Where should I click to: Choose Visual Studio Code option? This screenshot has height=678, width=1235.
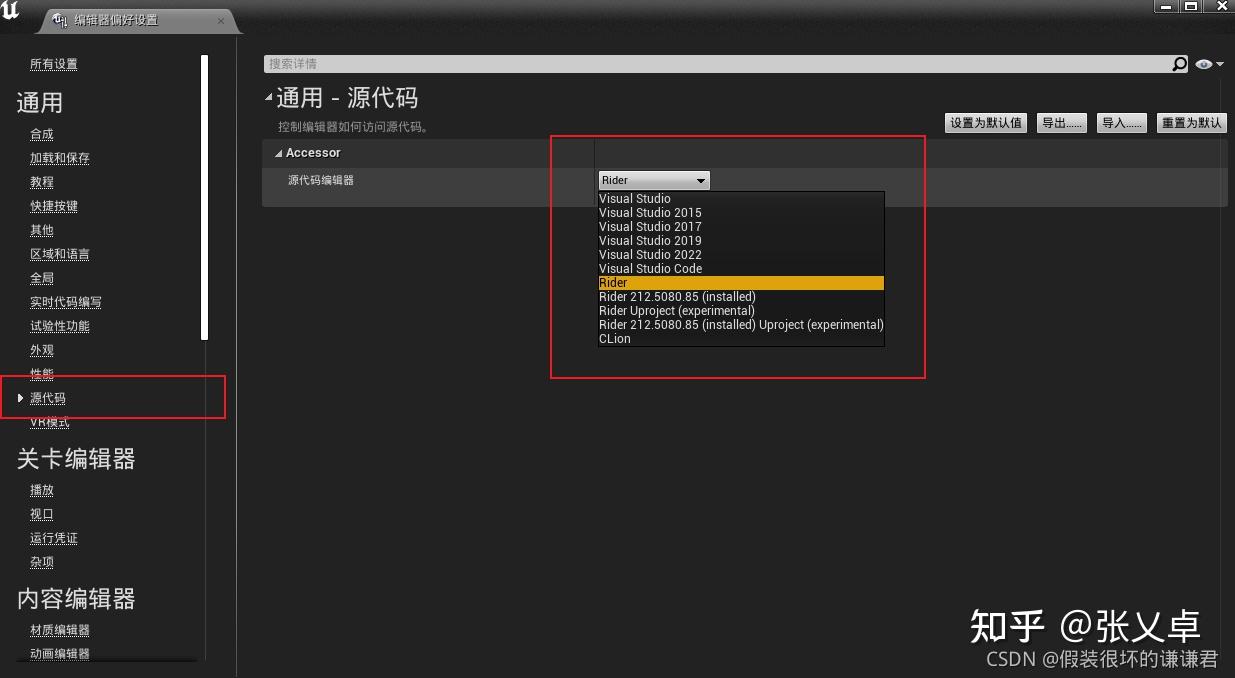pyautogui.click(x=741, y=268)
